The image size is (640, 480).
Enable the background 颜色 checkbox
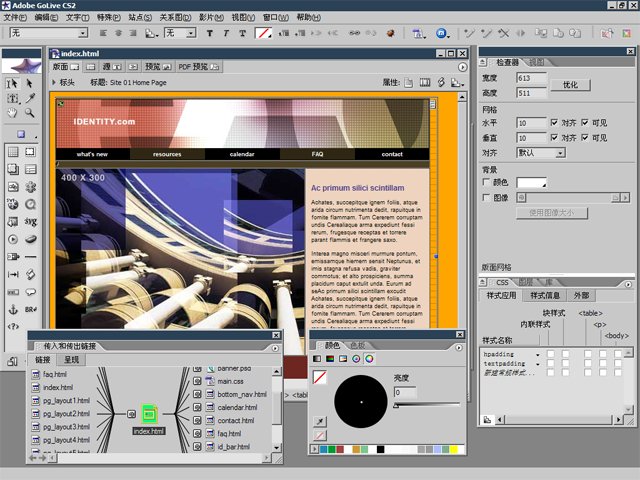486,182
